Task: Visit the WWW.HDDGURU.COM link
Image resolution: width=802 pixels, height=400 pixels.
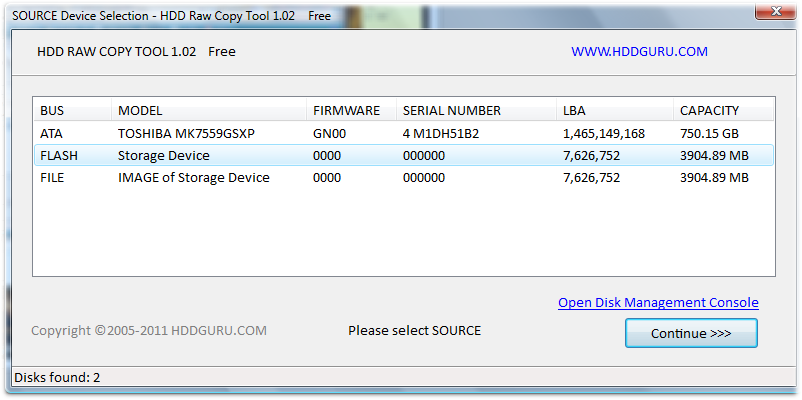Action: 639,52
